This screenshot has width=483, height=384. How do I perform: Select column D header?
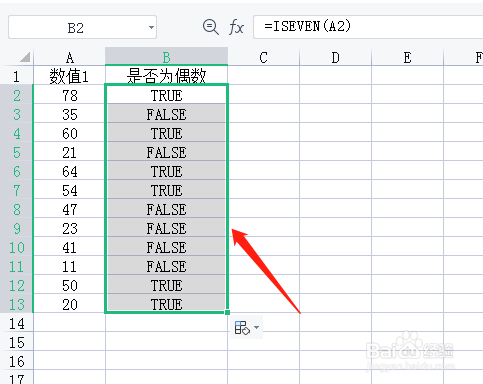335,57
